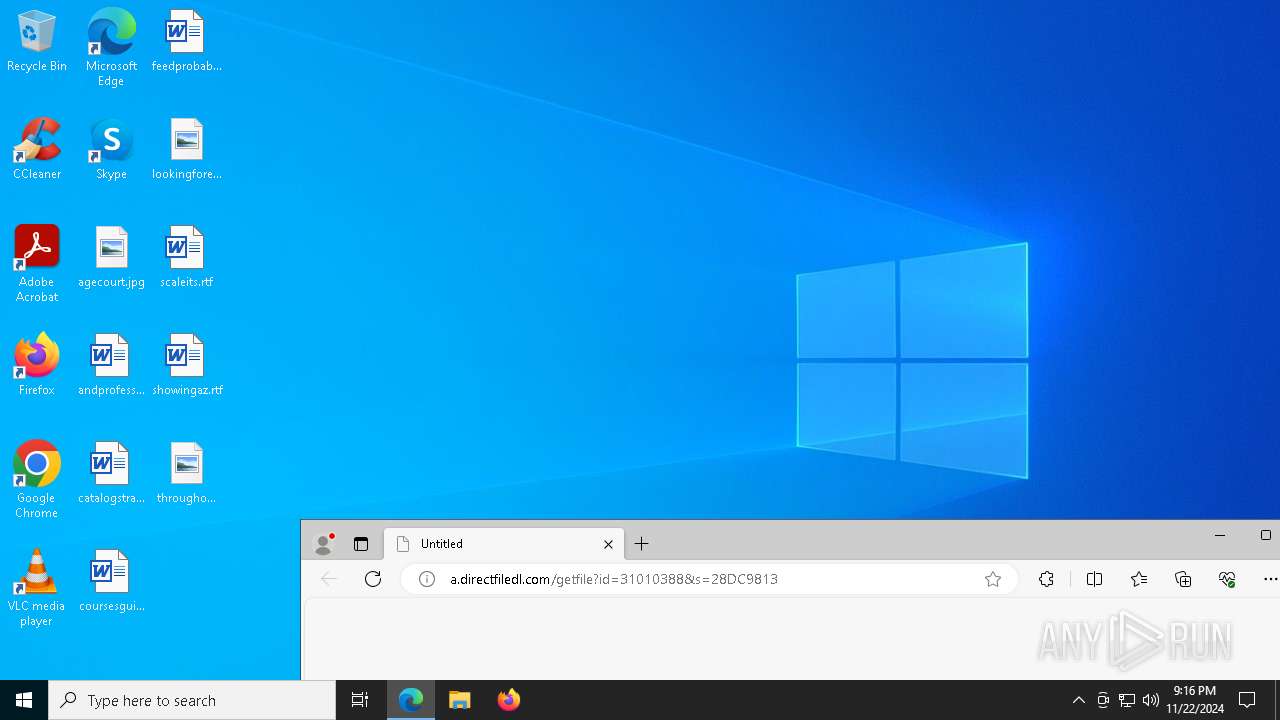Show hidden system tray icons
Image resolution: width=1280 pixels, height=720 pixels.
coord(1078,700)
